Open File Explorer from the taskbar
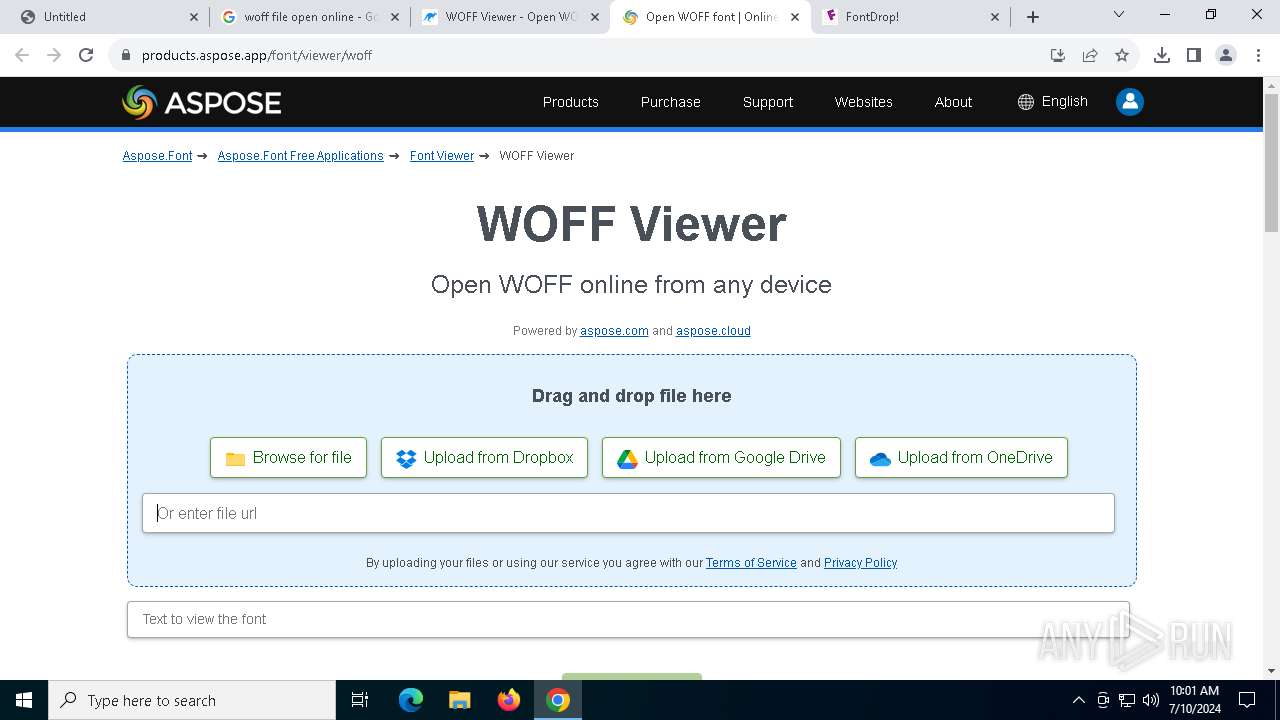The image size is (1280, 720). point(460,700)
